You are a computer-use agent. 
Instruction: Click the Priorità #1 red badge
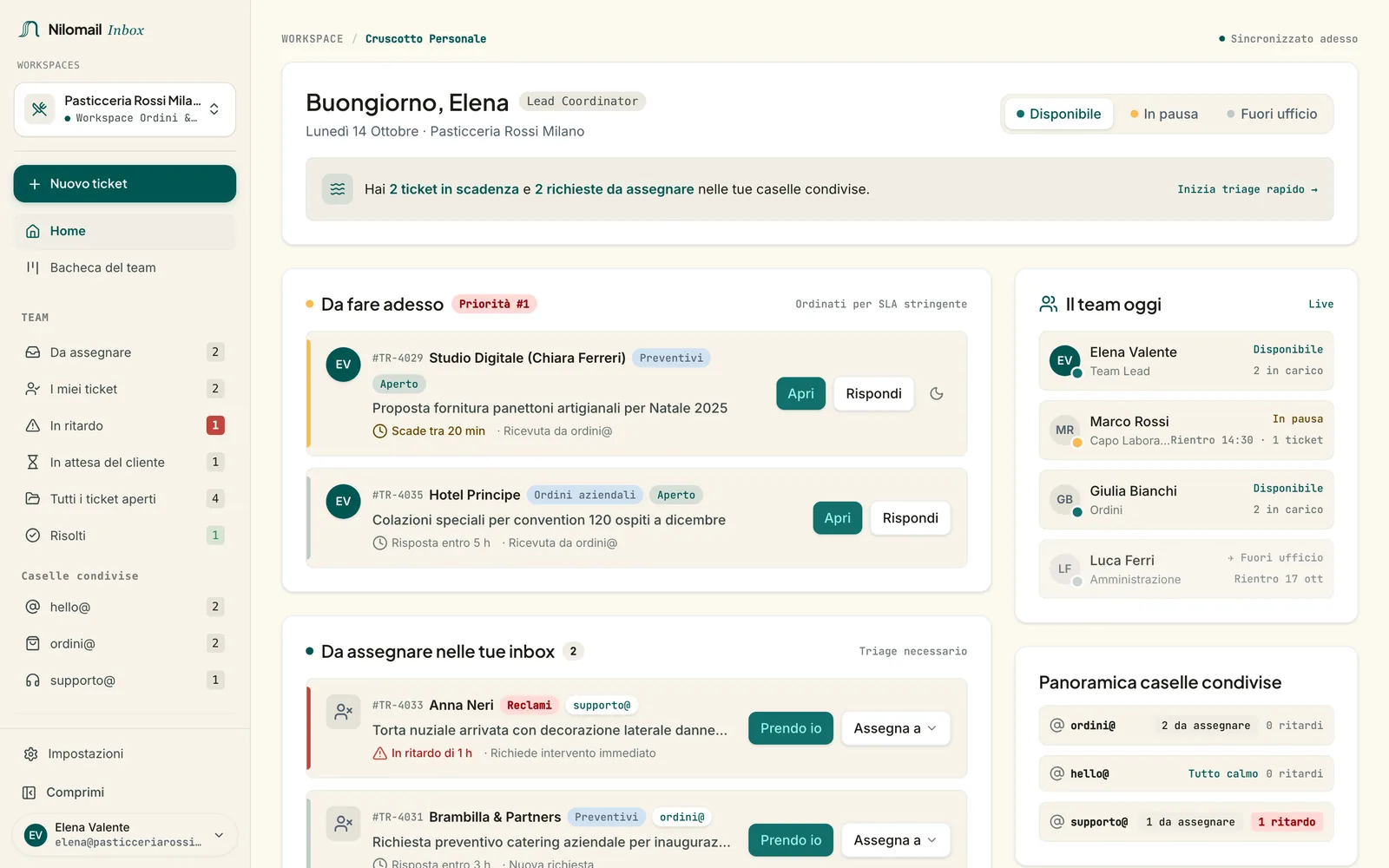494,304
